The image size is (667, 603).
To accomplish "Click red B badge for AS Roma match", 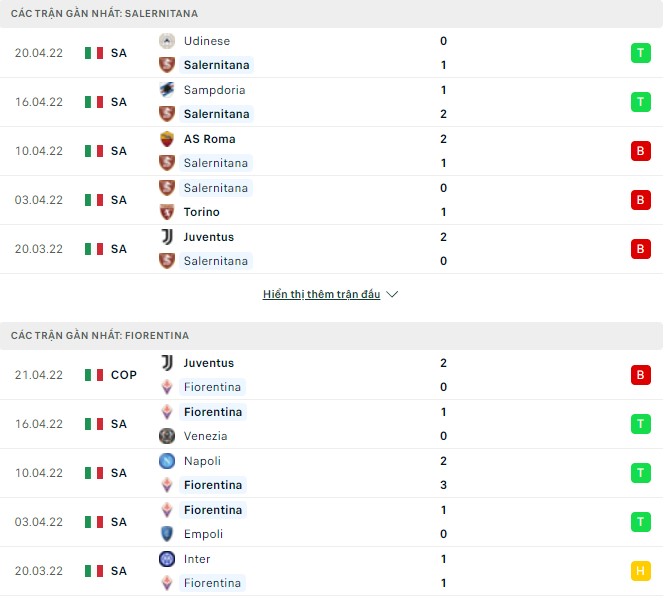I will point(640,151).
